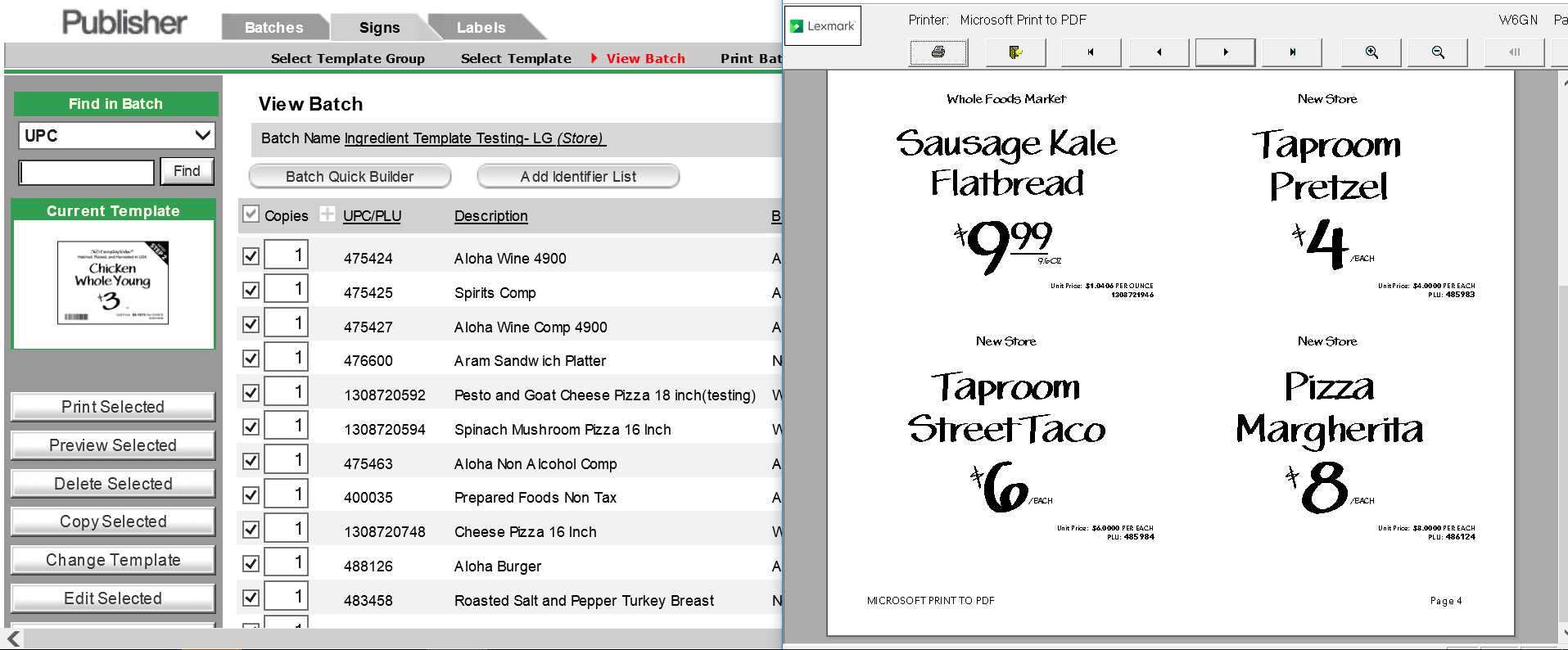Uncheck the Roasted Salt and Pepper Turkey checkbox
The width and height of the screenshot is (1568, 650).
[x=251, y=598]
